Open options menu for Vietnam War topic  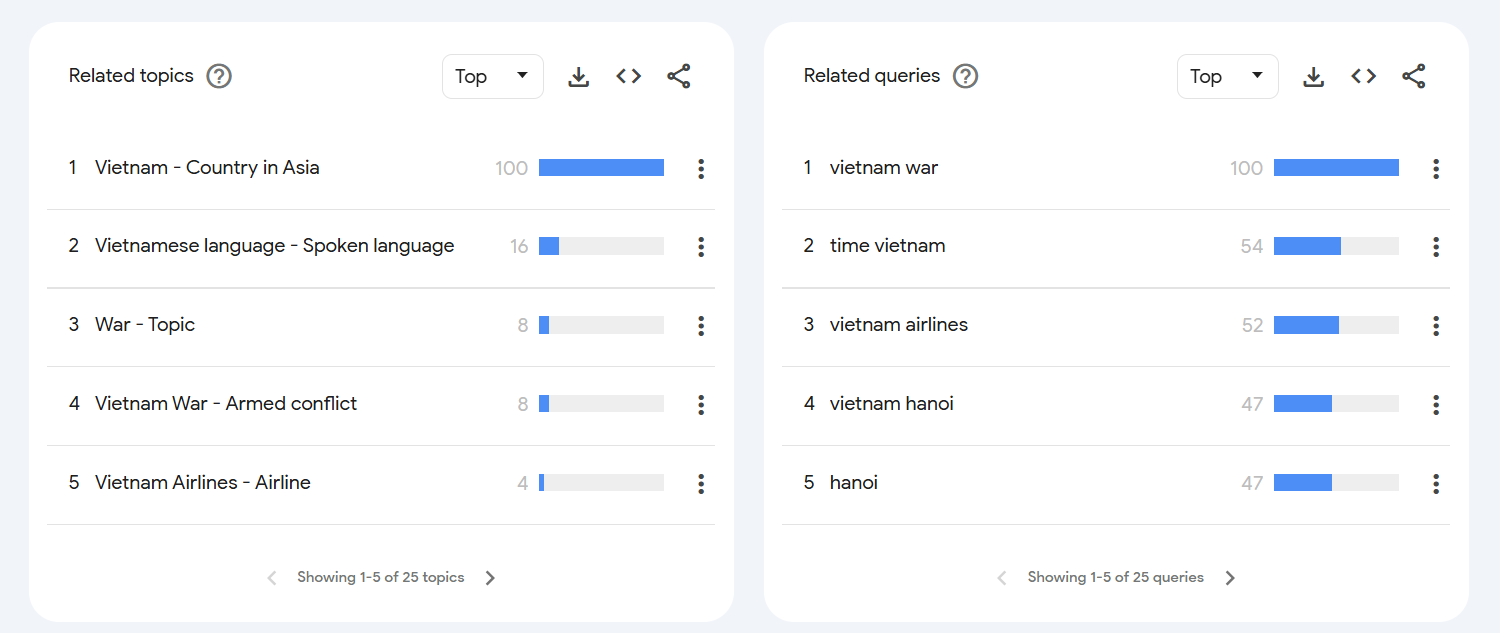pos(701,404)
